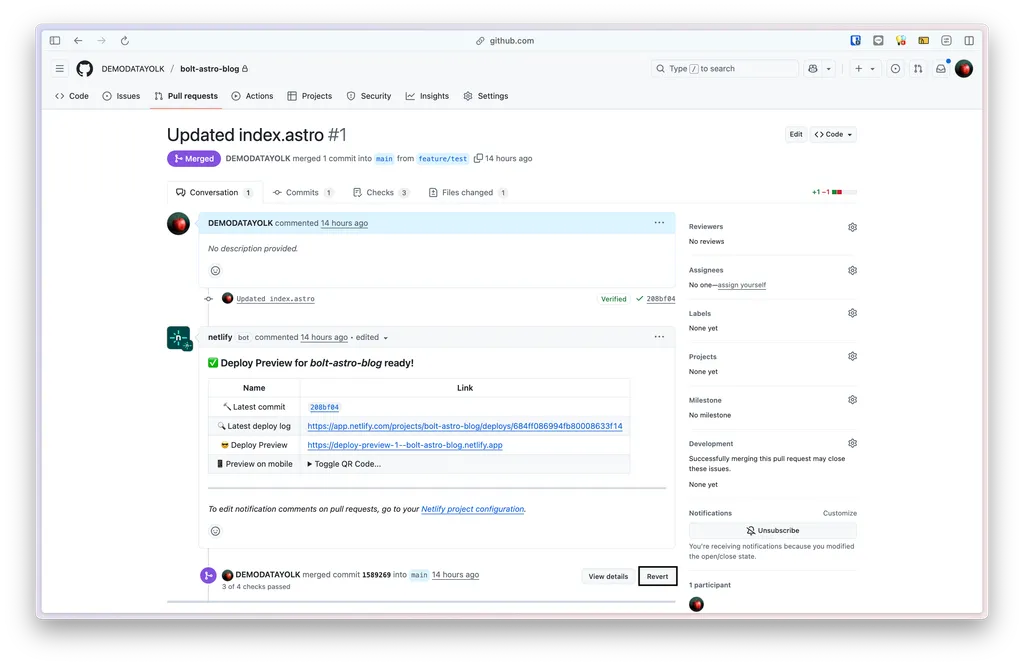Image resolution: width=1024 pixels, height=666 pixels.
Task: Click Customize notifications link
Action: click(840, 513)
